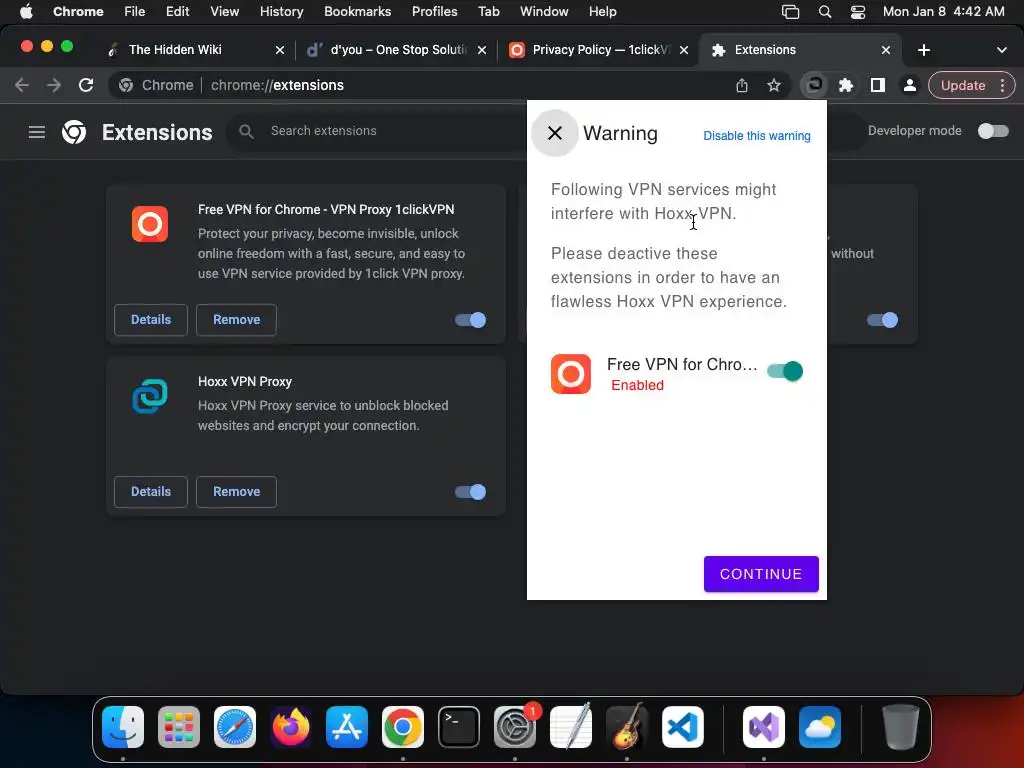Open Finder from the Dock
This screenshot has width=1024, height=768.
pyautogui.click(x=123, y=727)
